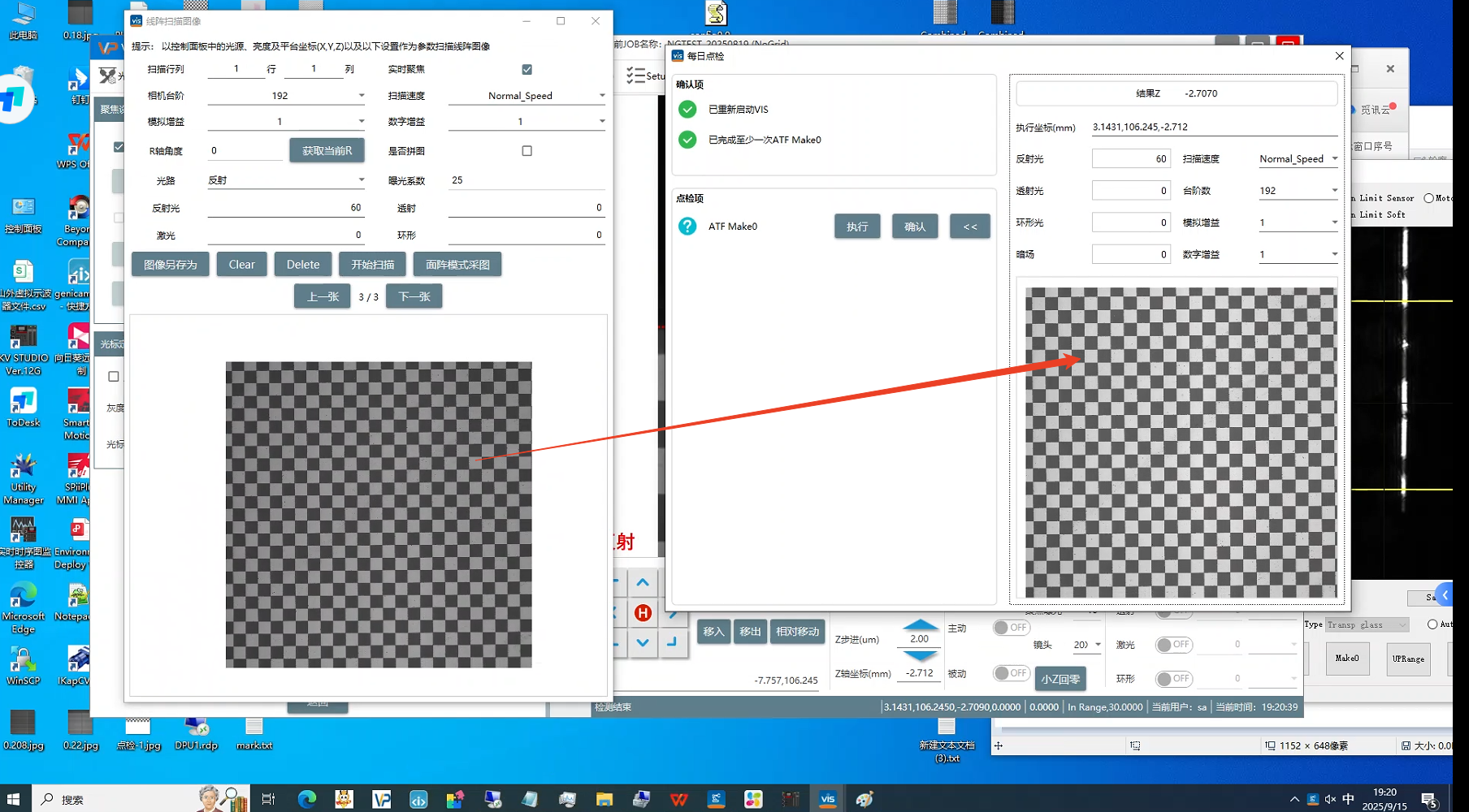Click the 下一张 next image button
The width and height of the screenshot is (1469, 812).
coord(414,296)
